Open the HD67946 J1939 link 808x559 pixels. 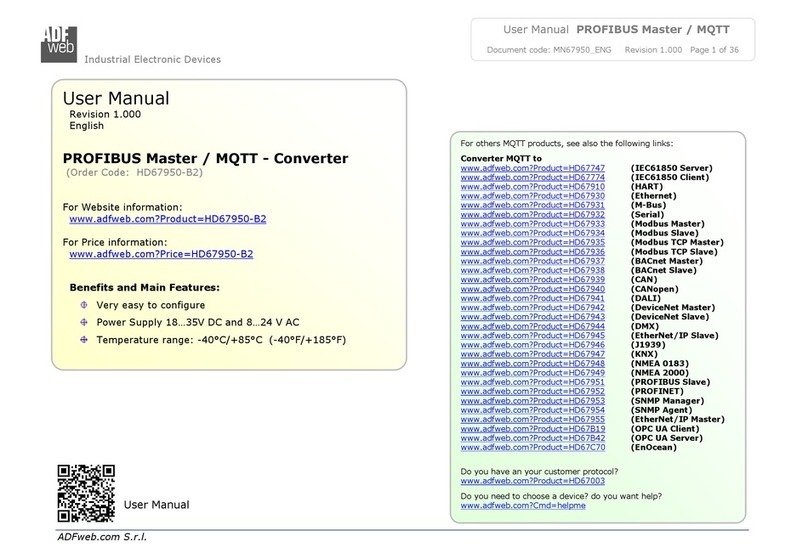tap(533, 345)
